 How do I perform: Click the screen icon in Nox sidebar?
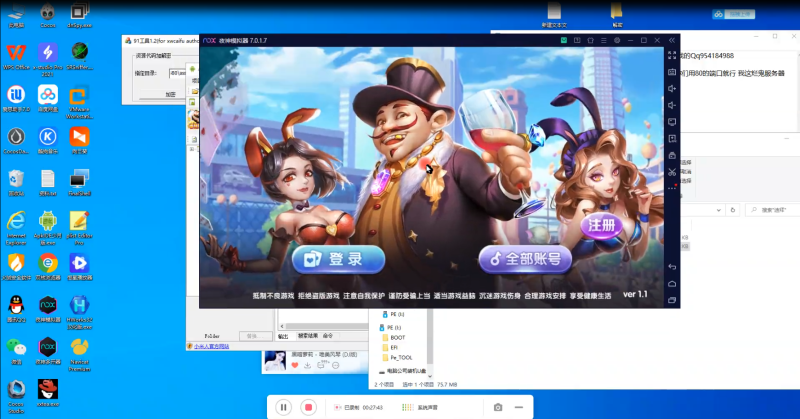click(672, 122)
